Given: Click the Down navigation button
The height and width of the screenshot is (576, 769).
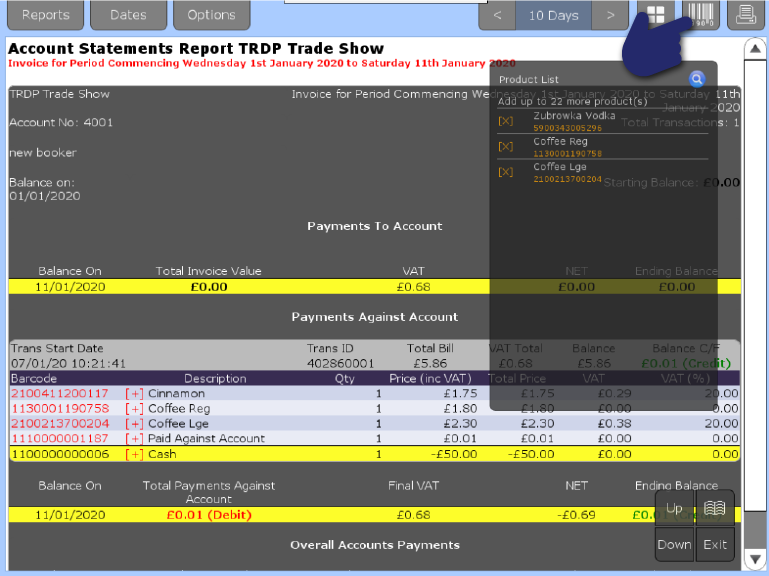Looking at the screenshot, I should point(674,544).
